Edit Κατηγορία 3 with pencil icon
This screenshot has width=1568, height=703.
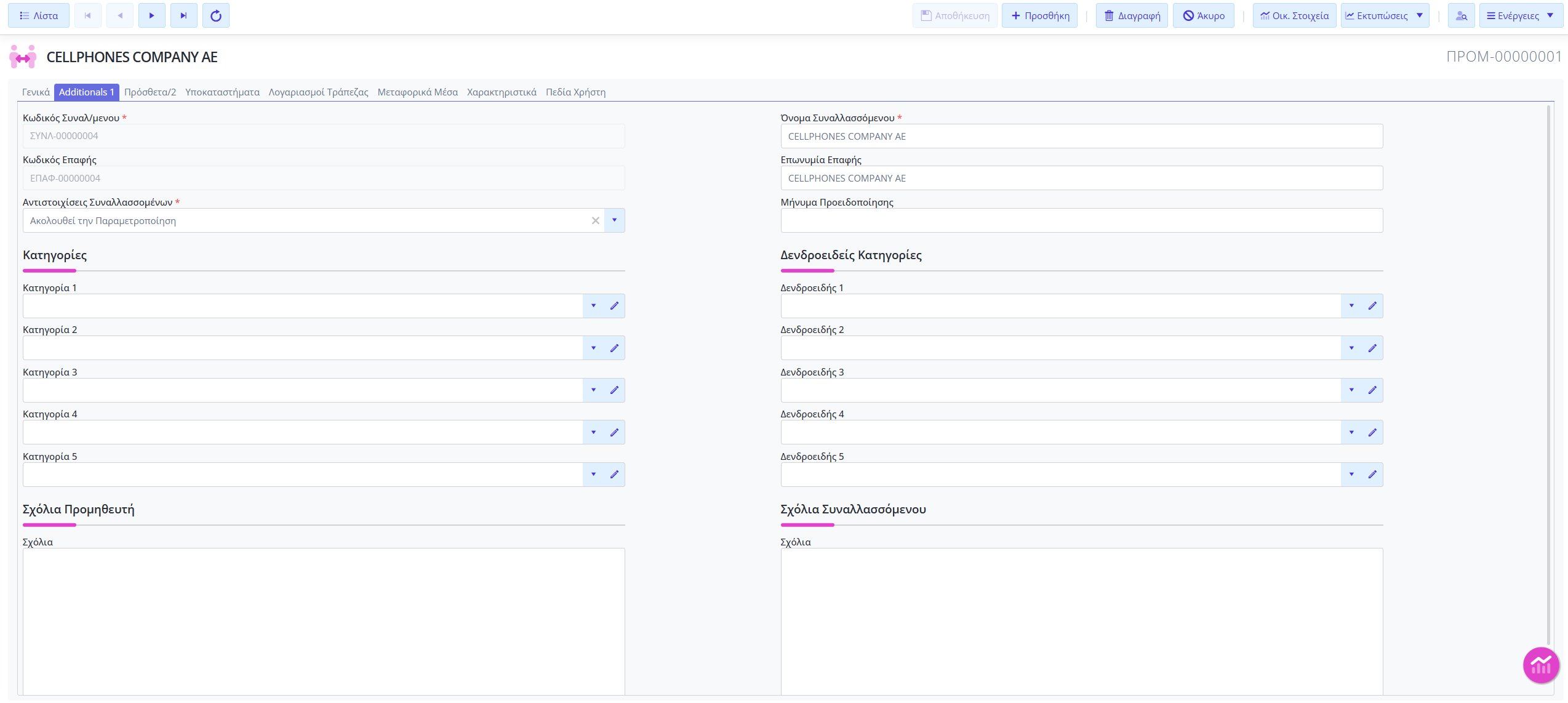[x=614, y=390]
